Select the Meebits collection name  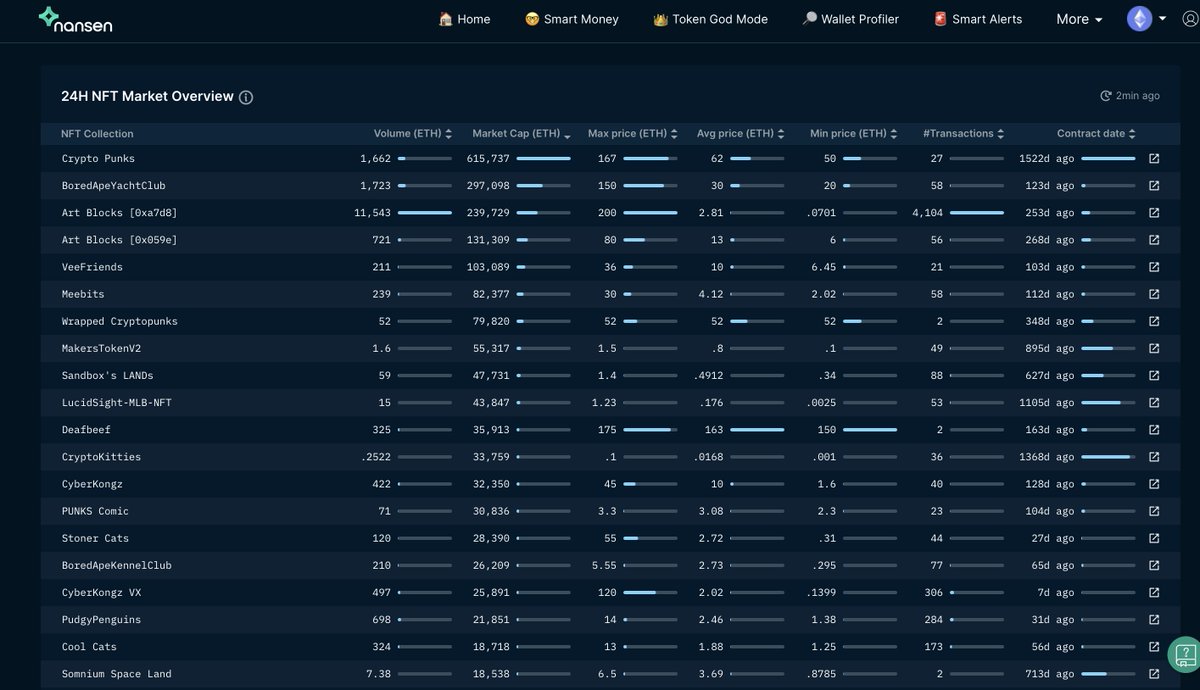click(83, 294)
